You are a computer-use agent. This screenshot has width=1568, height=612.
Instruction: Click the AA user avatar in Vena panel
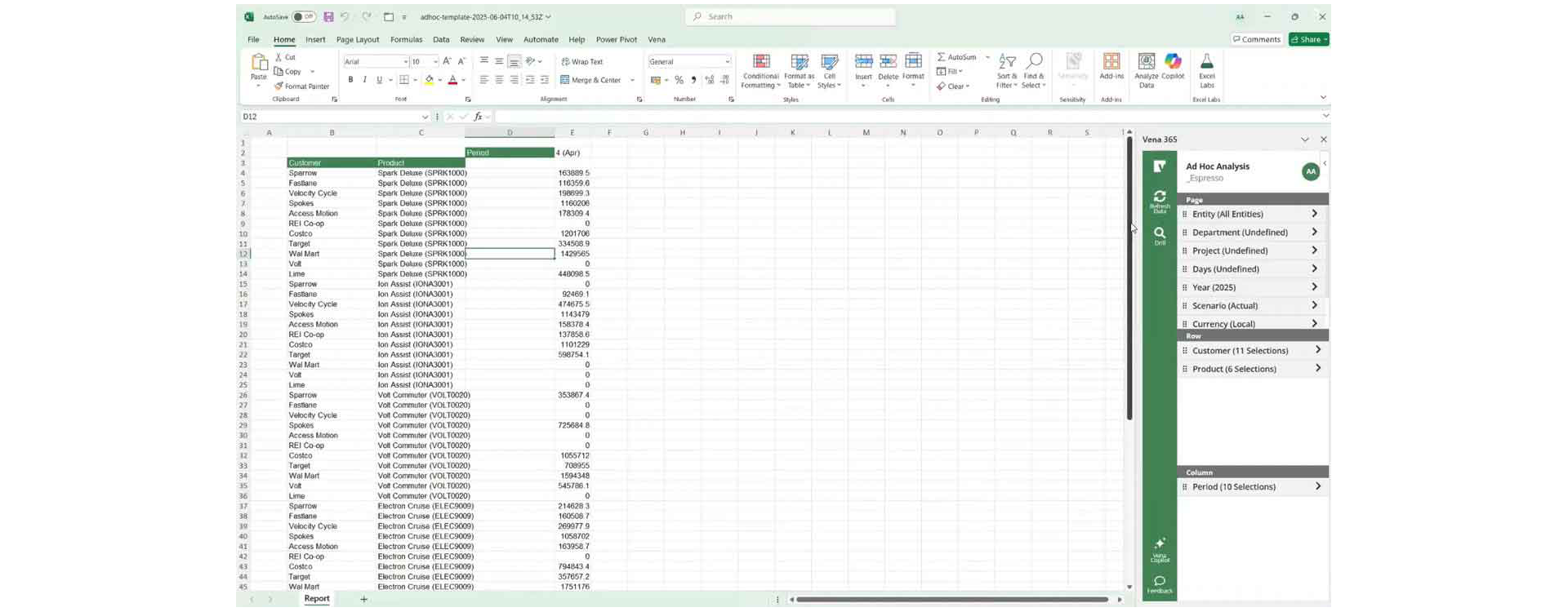pyautogui.click(x=1311, y=171)
